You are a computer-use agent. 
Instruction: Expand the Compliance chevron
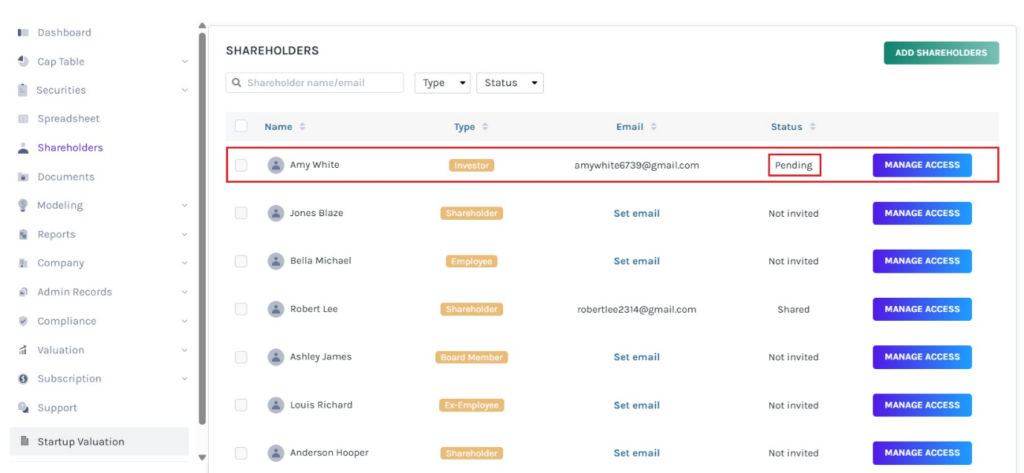[185, 321]
